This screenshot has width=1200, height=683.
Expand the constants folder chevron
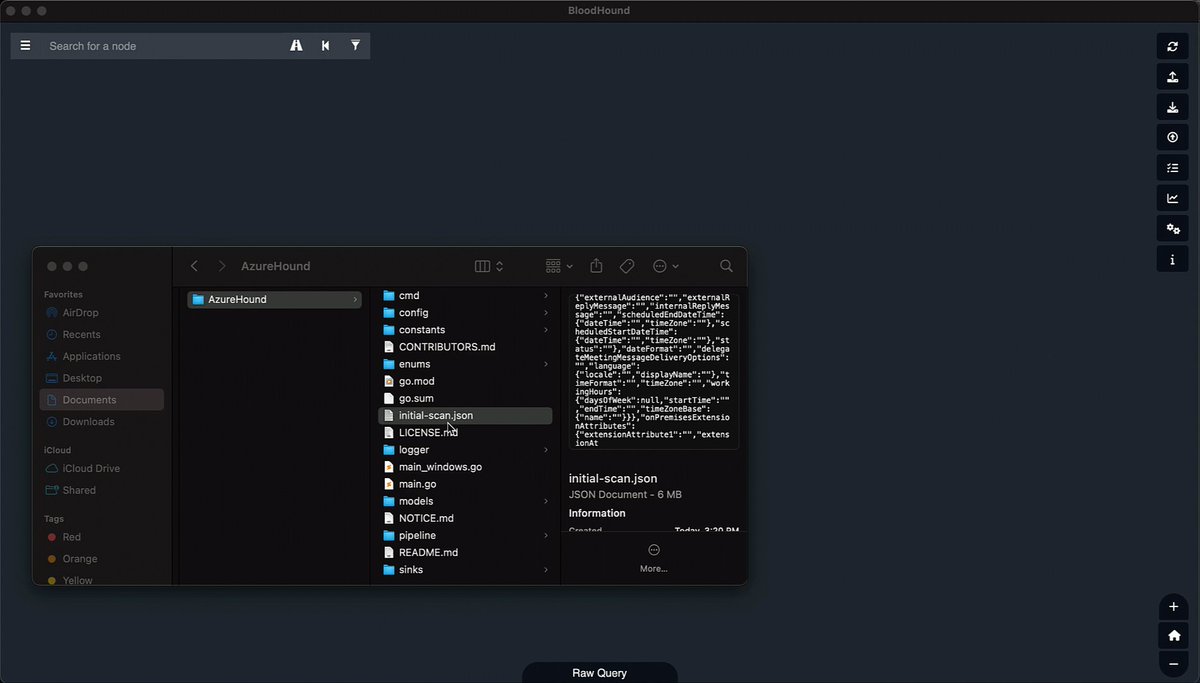click(546, 330)
